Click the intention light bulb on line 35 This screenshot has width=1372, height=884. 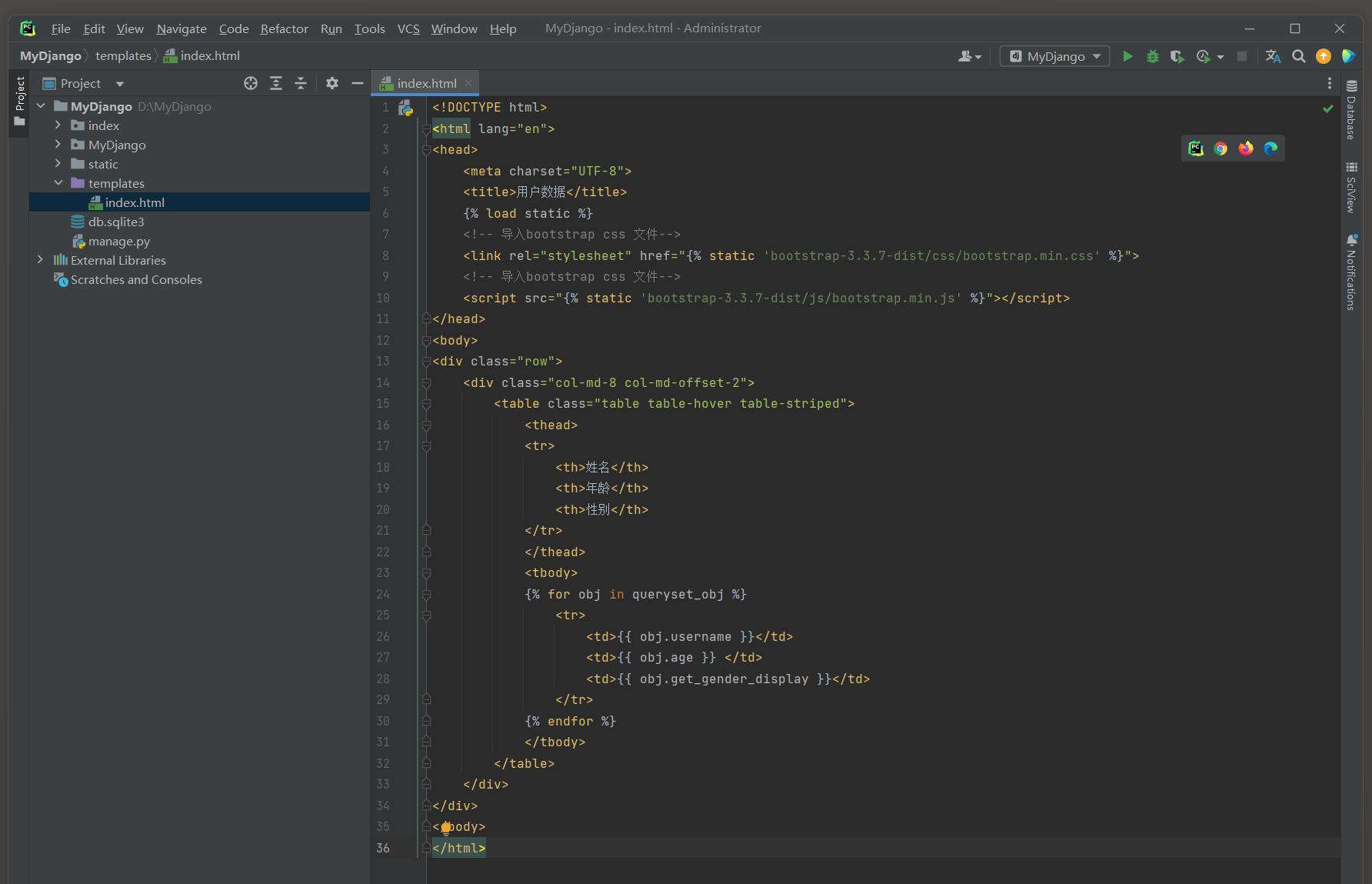pos(445,828)
